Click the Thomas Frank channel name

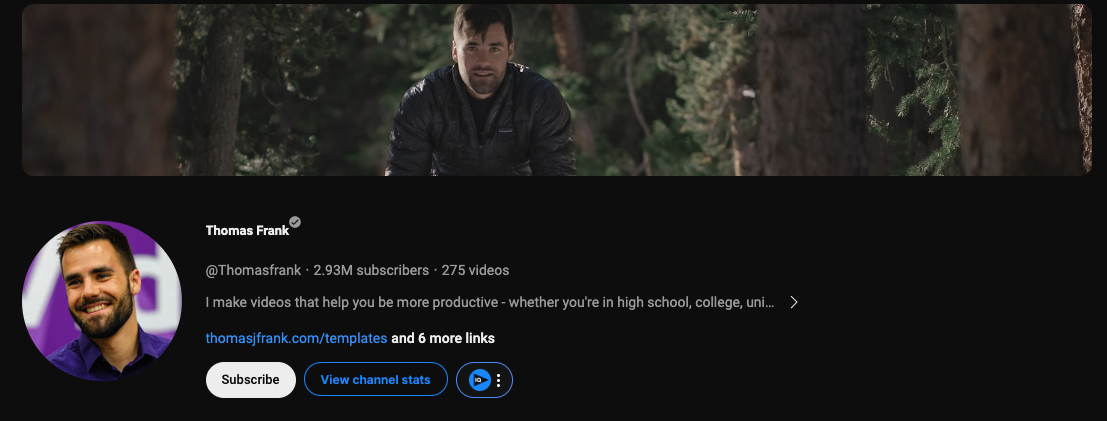[247, 230]
